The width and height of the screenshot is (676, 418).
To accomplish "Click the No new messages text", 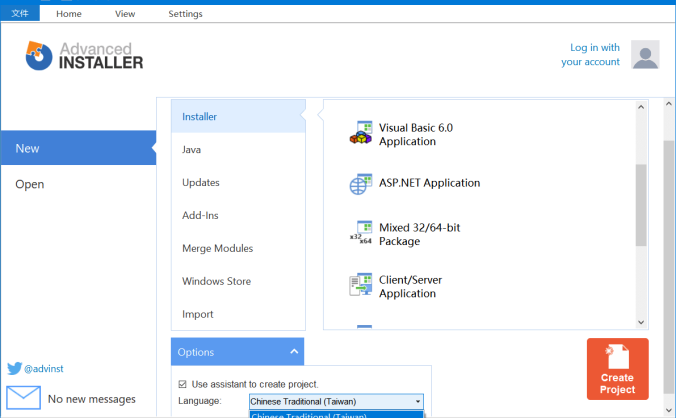I will pos(91,399).
